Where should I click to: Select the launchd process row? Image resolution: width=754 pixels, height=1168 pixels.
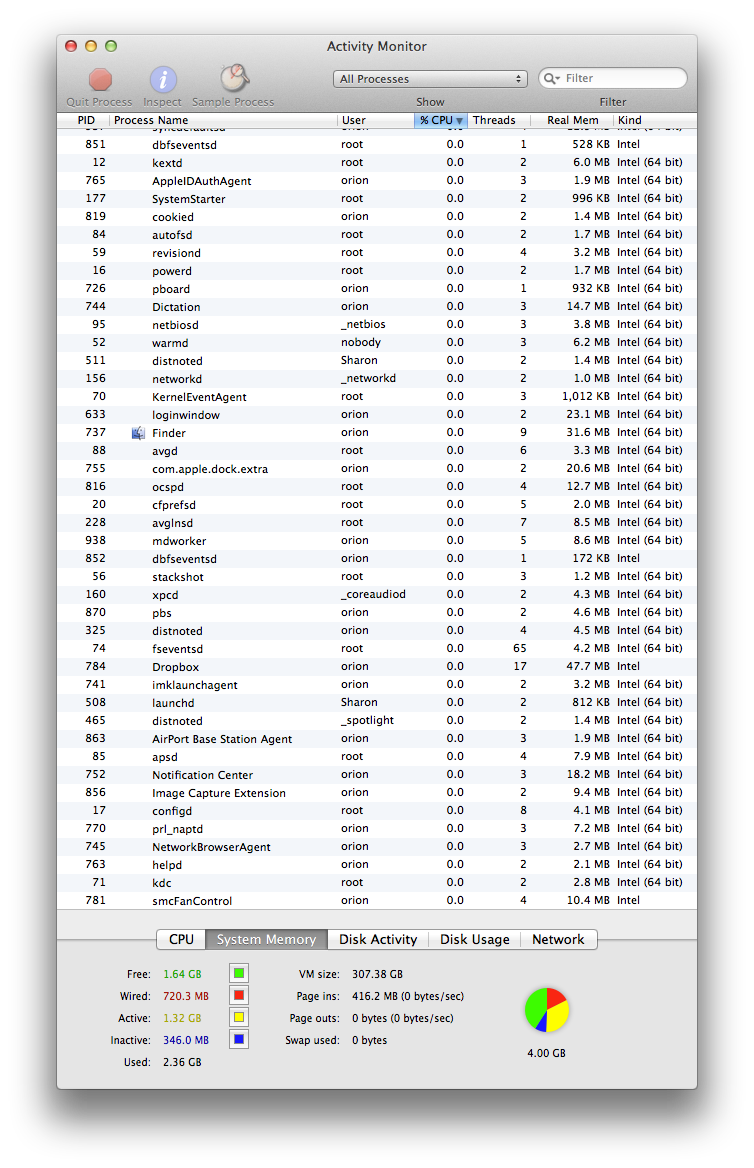click(x=377, y=702)
